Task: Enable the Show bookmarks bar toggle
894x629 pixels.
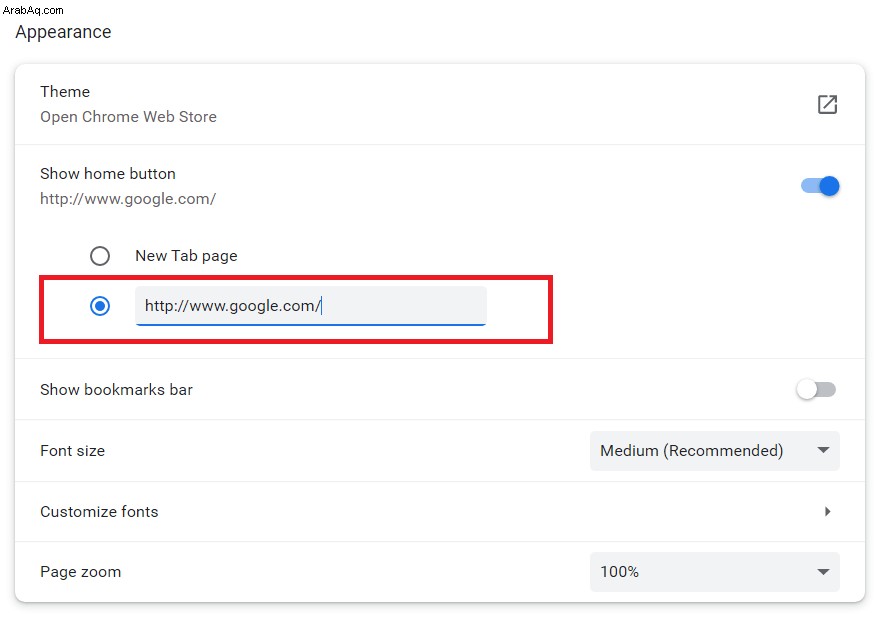Action: (816, 389)
